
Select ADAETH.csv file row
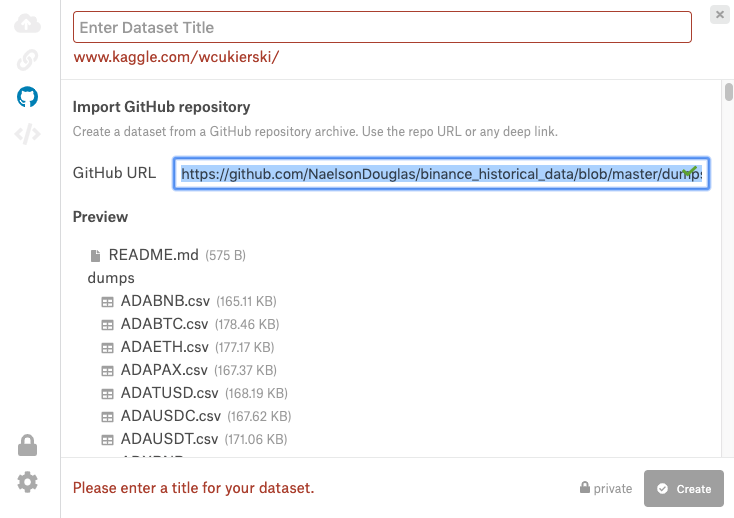pos(188,347)
